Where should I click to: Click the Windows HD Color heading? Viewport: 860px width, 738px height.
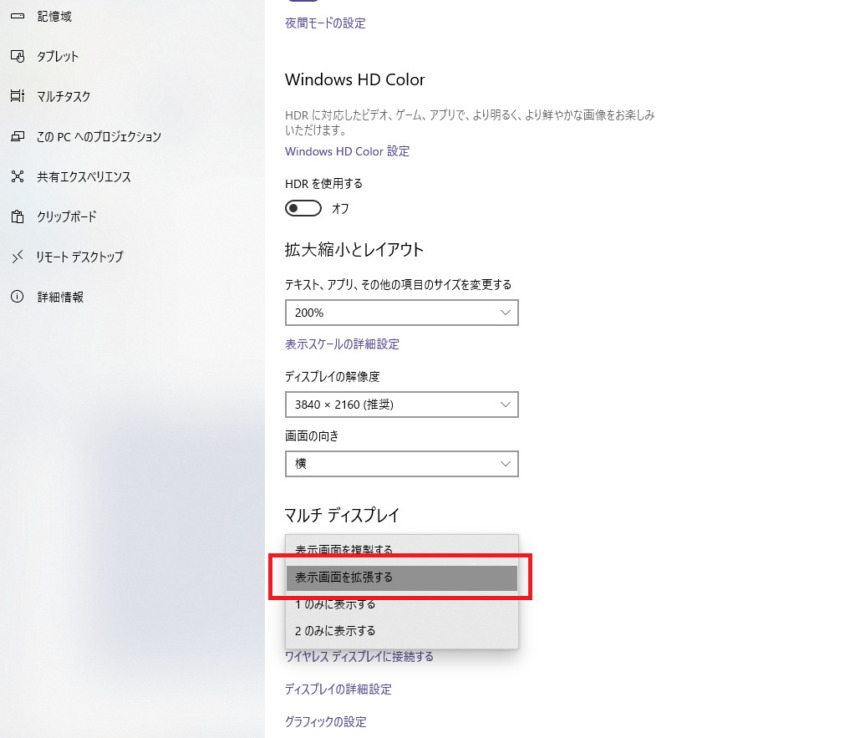[355, 80]
